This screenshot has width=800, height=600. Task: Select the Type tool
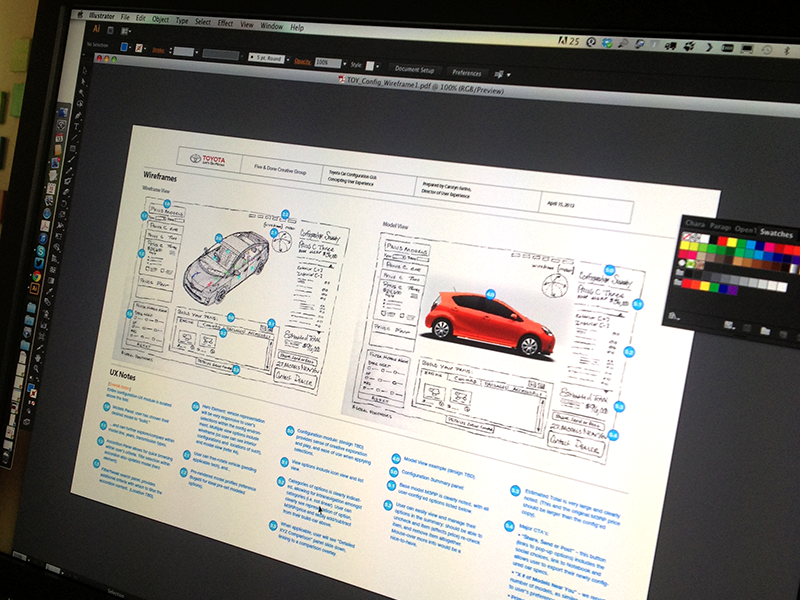pos(76,127)
